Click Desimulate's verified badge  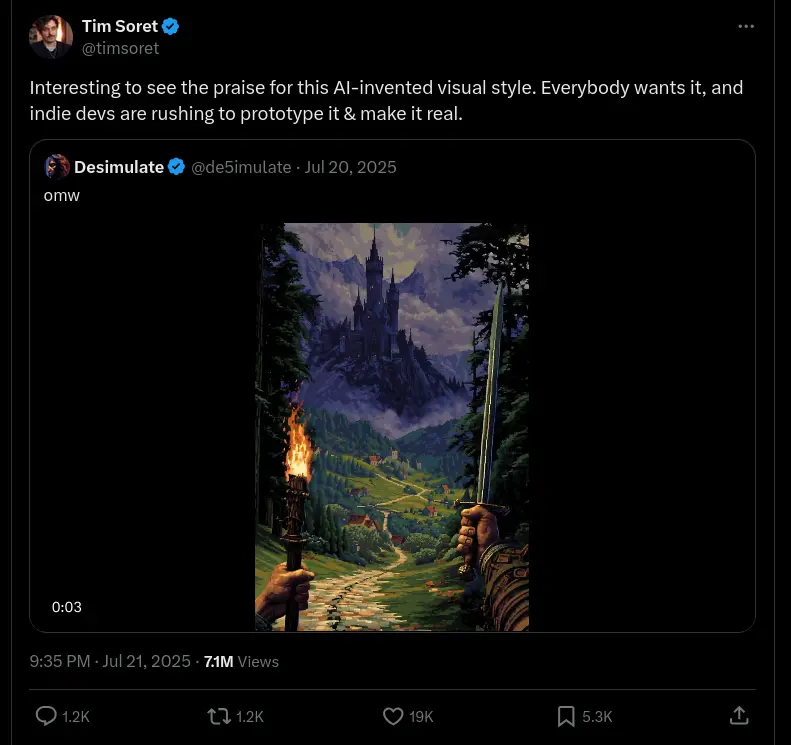click(x=177, y=167)
